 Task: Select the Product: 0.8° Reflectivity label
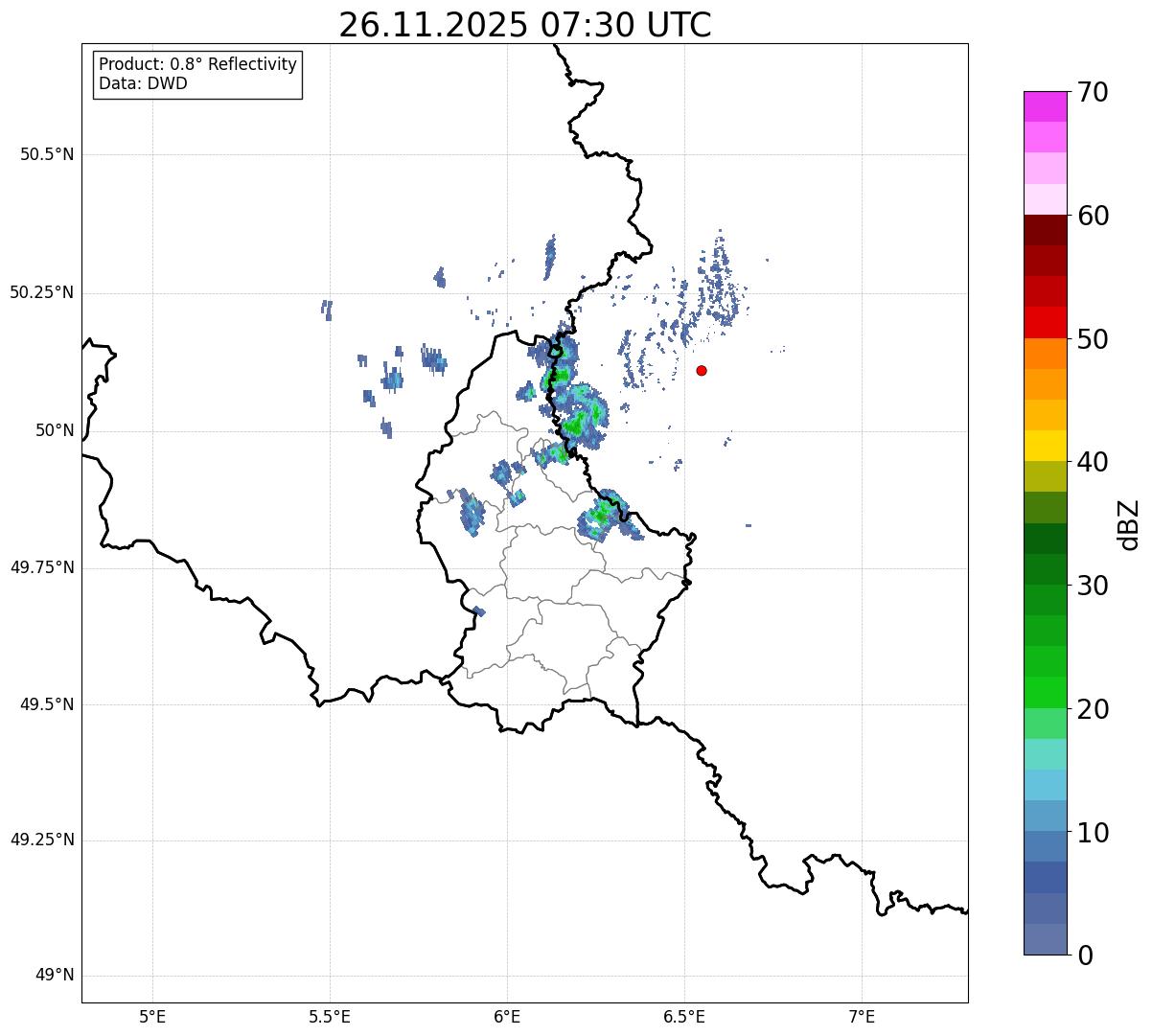[x=198, y=64]
